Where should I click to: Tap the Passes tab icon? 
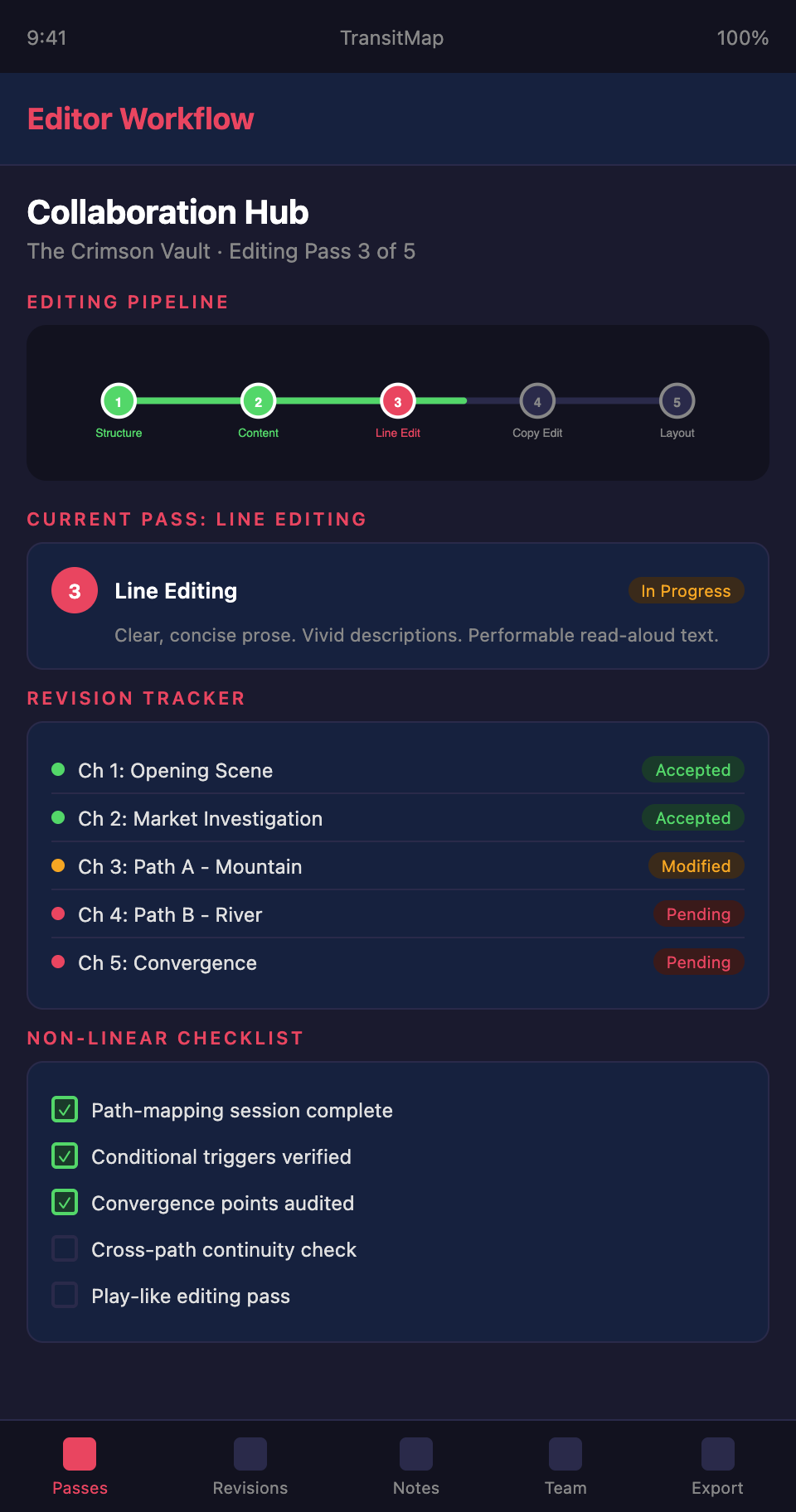coord(80,1454)
